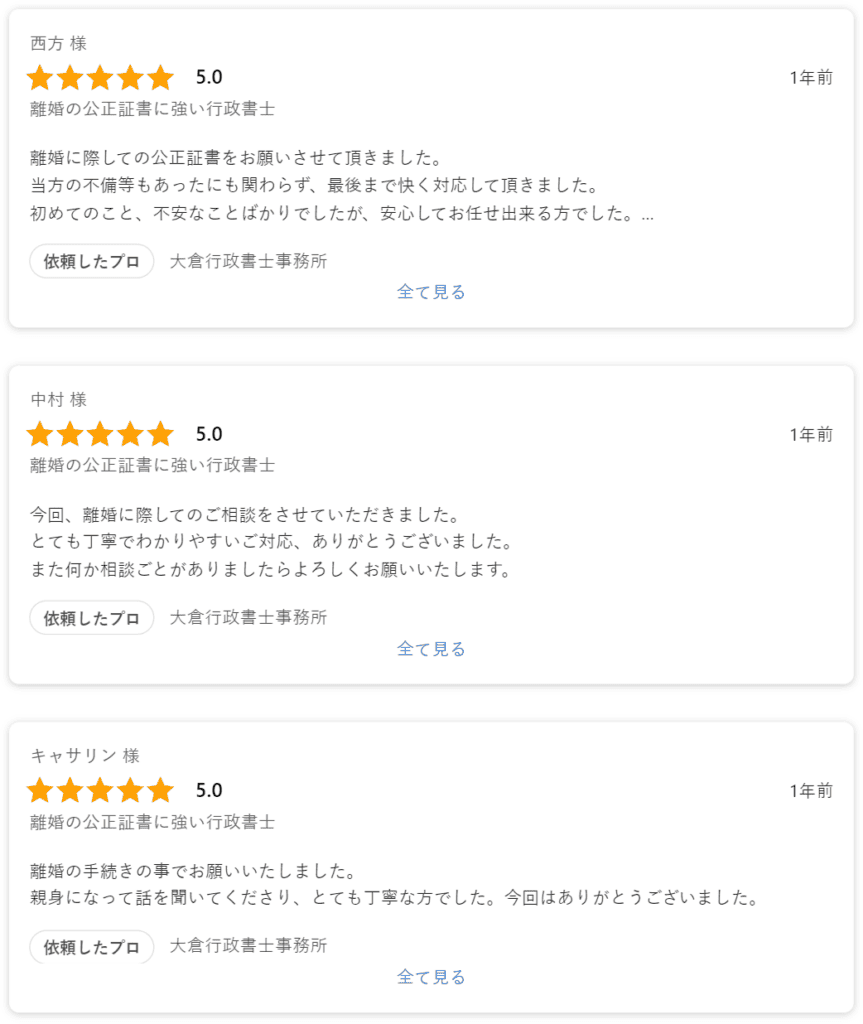
Task: Click third star in 中村 様 review
Action: click(100, 434)
